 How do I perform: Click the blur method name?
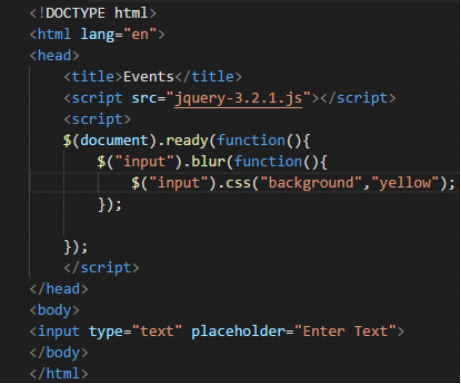(x=208, y=162)
